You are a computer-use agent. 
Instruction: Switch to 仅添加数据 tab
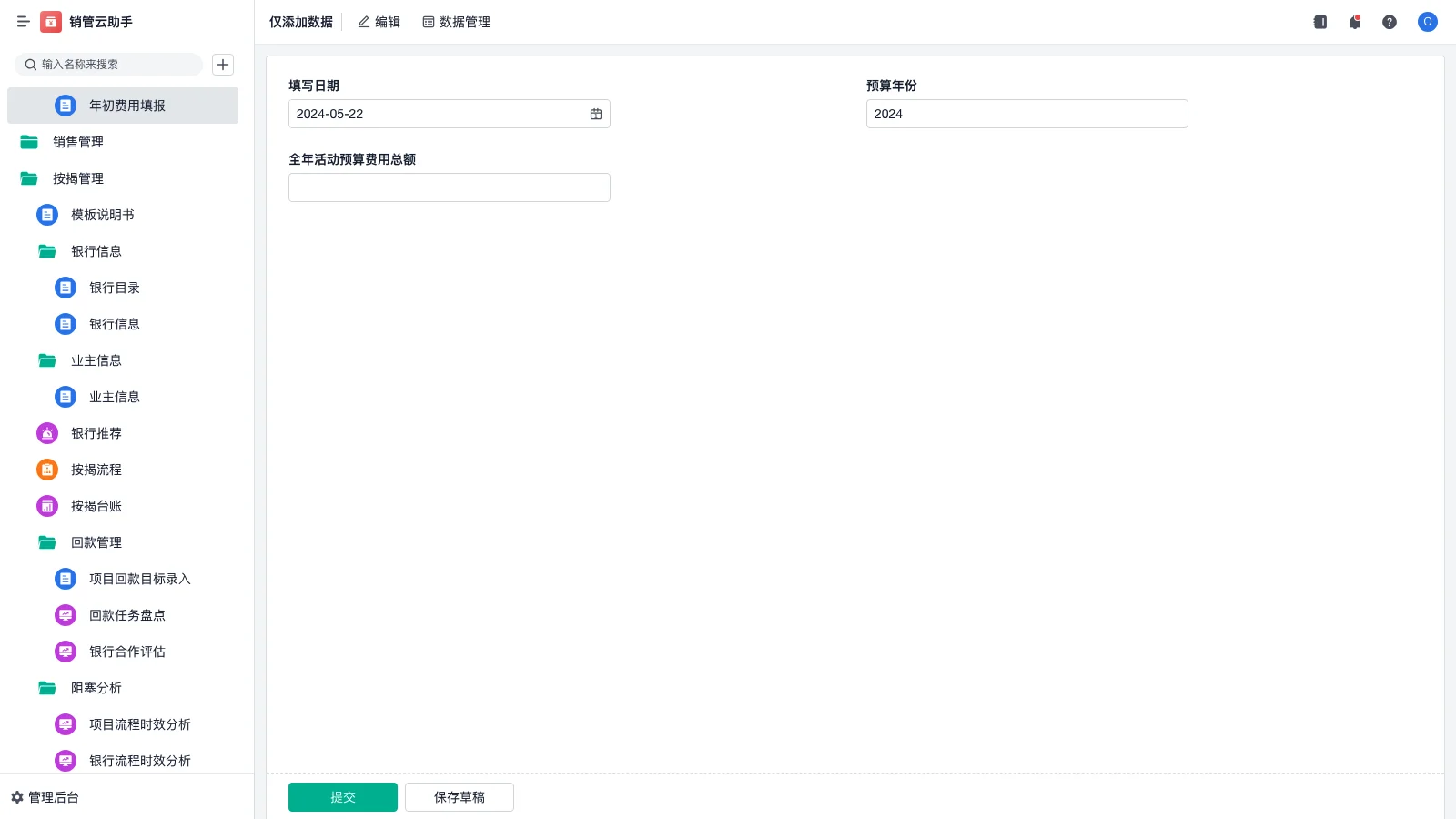pos(300,22)
